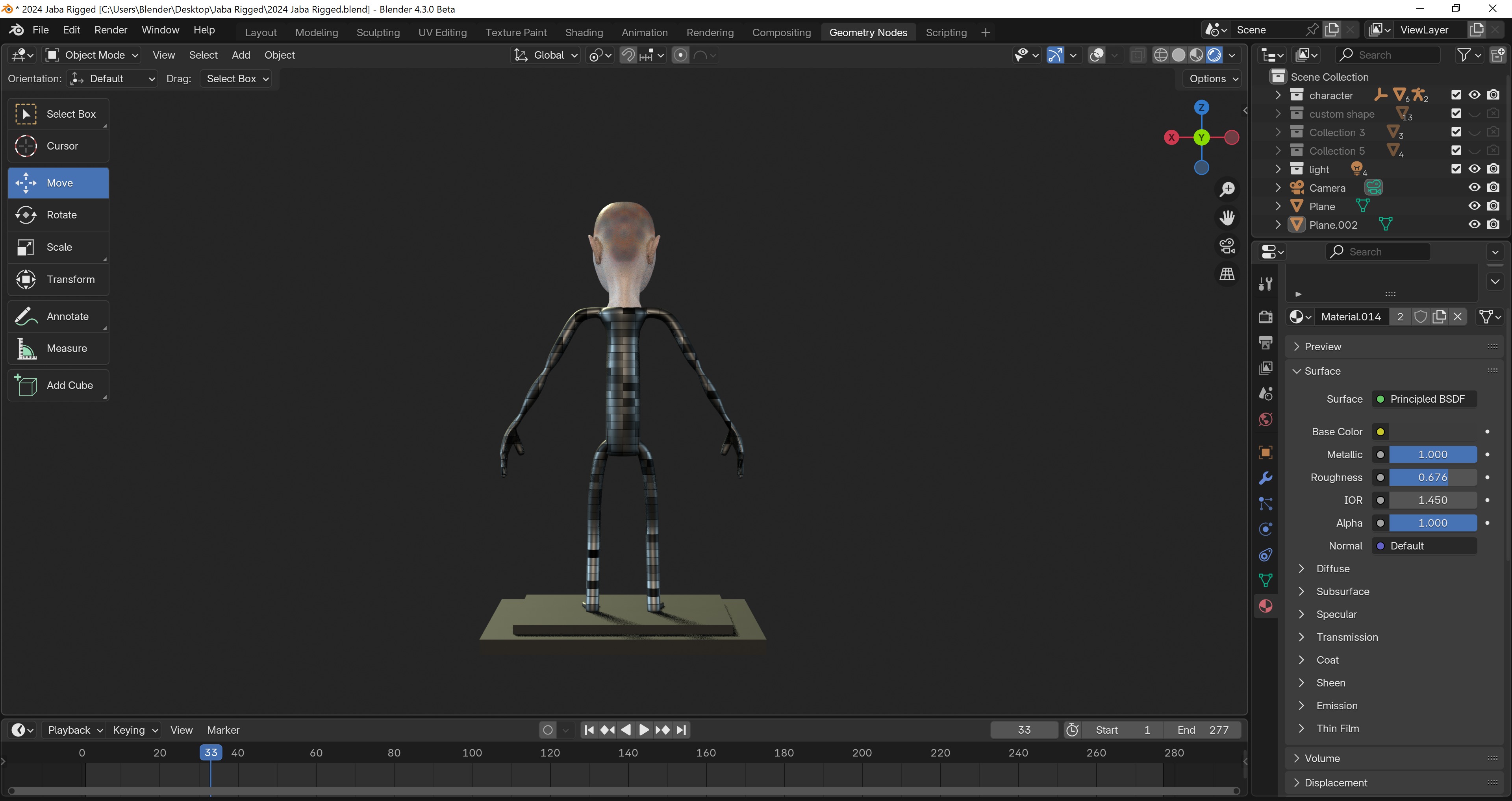The image size is (1512, 801).
Task: Switch perspective/orthographic grid icon
Action: (x=1227, y=274)
